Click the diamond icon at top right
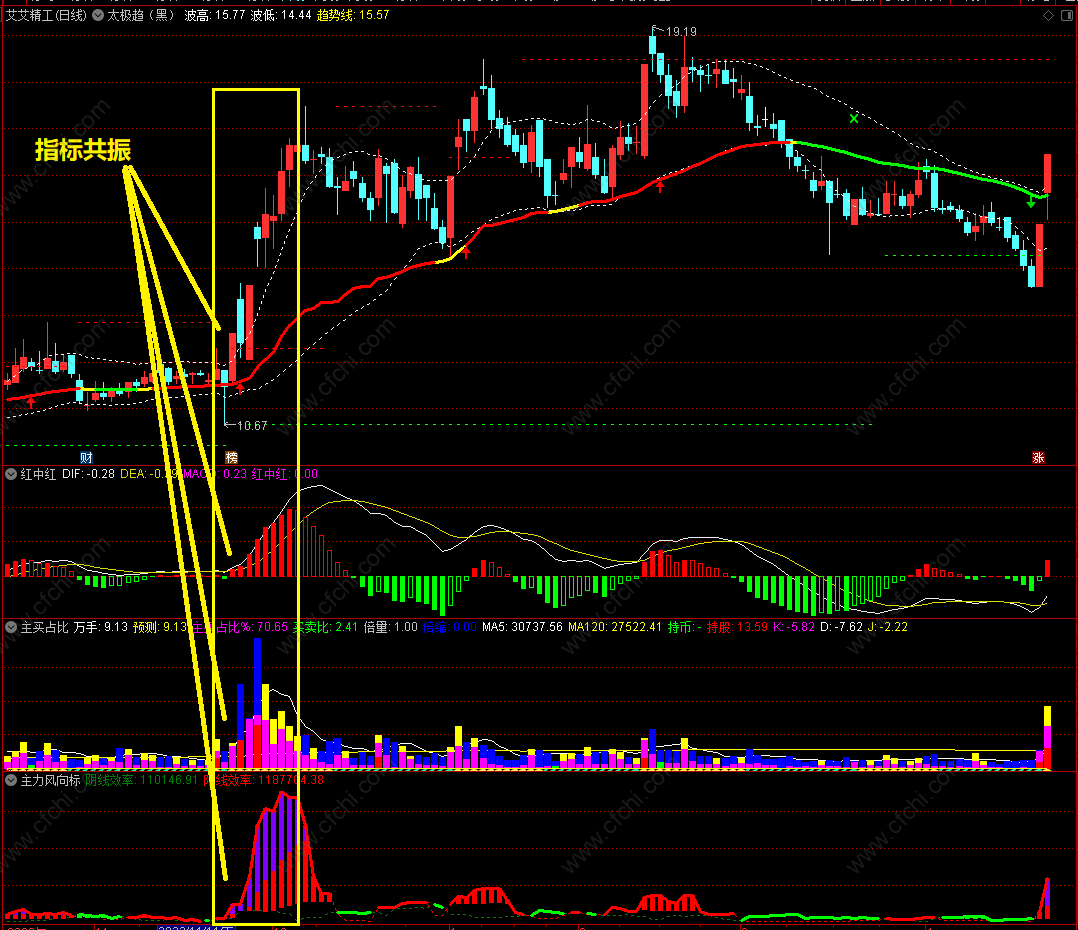1078x930 pixels. [x=1048, y=15]
